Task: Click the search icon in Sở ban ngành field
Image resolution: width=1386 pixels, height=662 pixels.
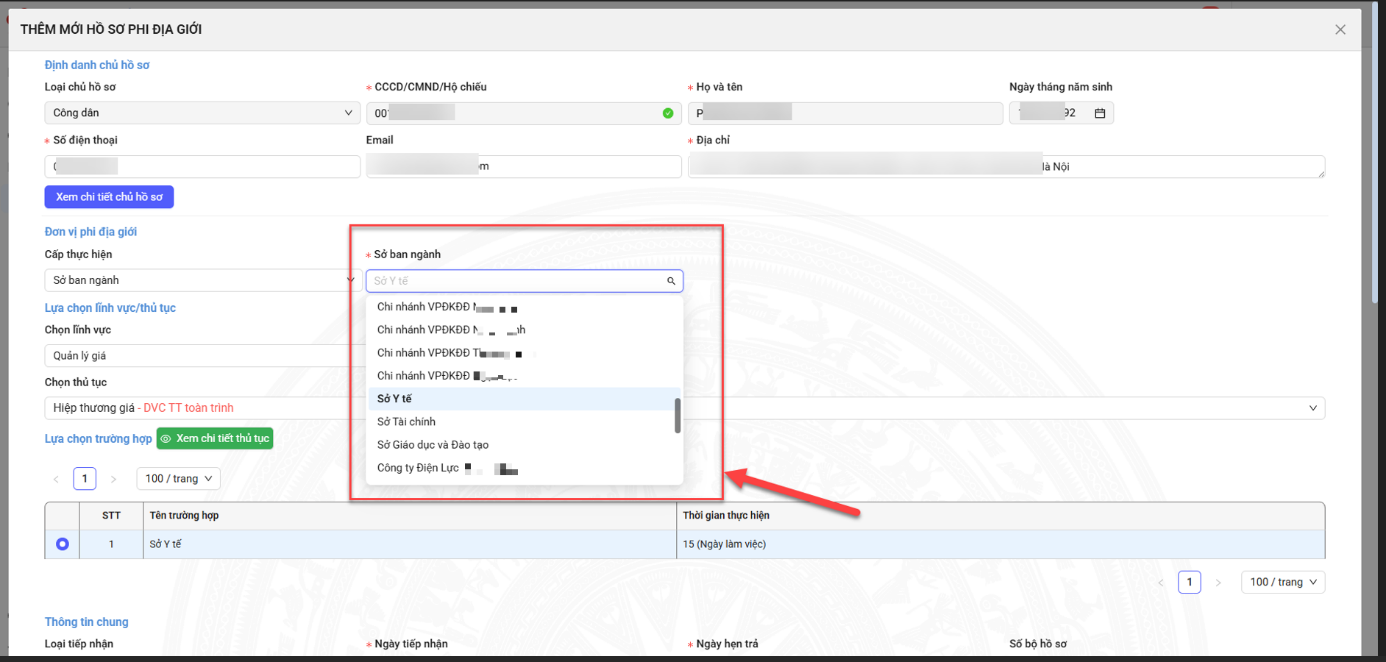Action: coord(671,281)
